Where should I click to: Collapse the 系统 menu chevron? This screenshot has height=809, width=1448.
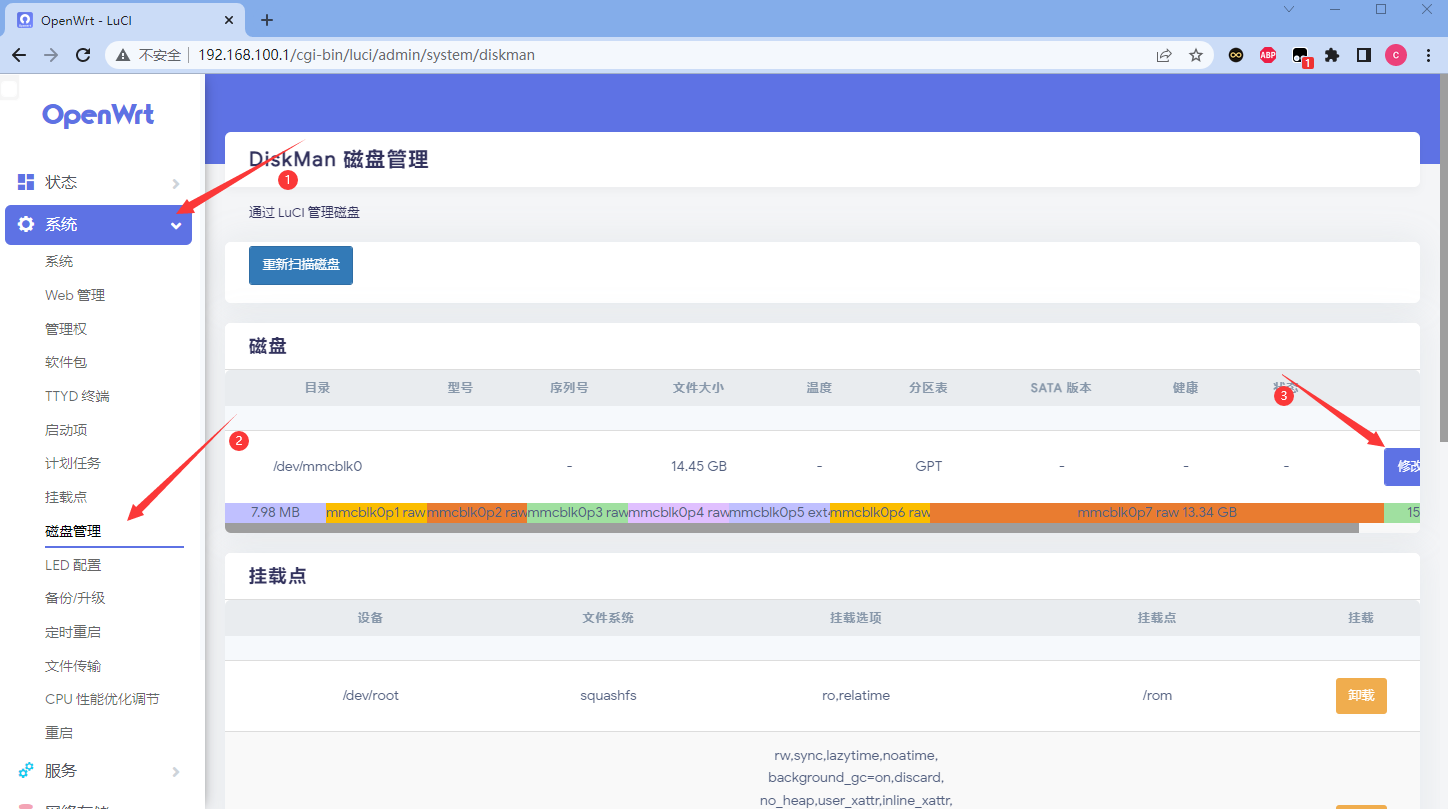click(176, 225)
